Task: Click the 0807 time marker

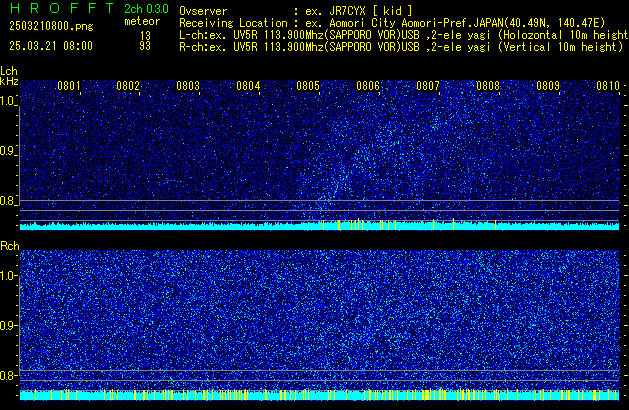Action: [x=428, y=86]
